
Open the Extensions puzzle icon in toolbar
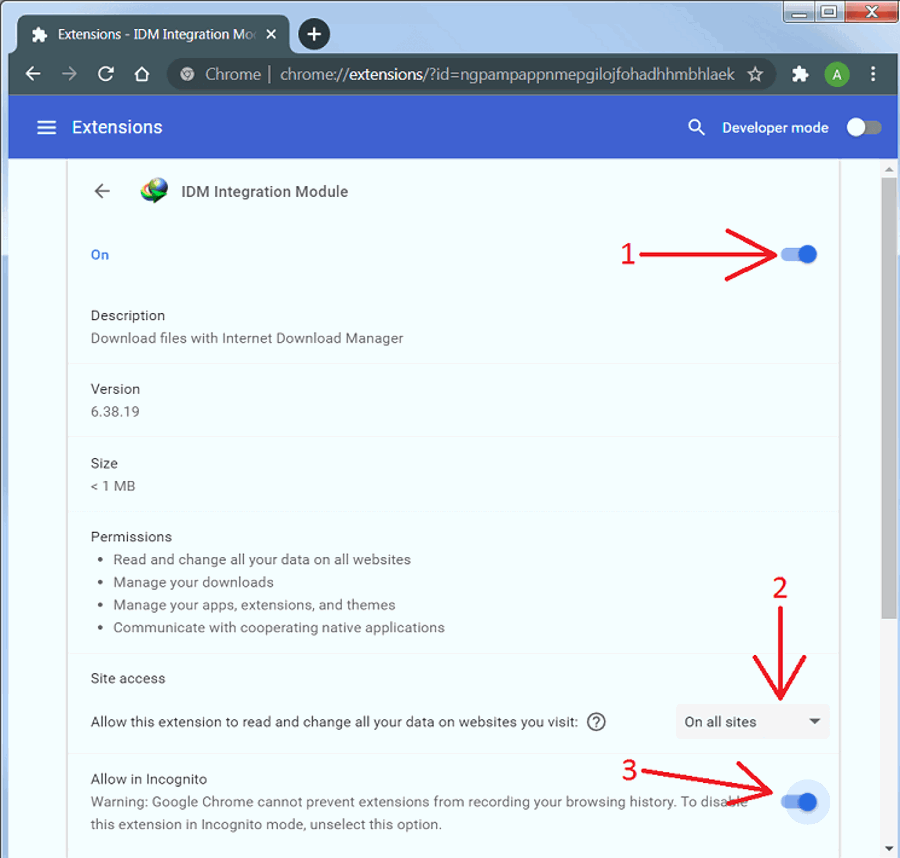coord(800,74)
